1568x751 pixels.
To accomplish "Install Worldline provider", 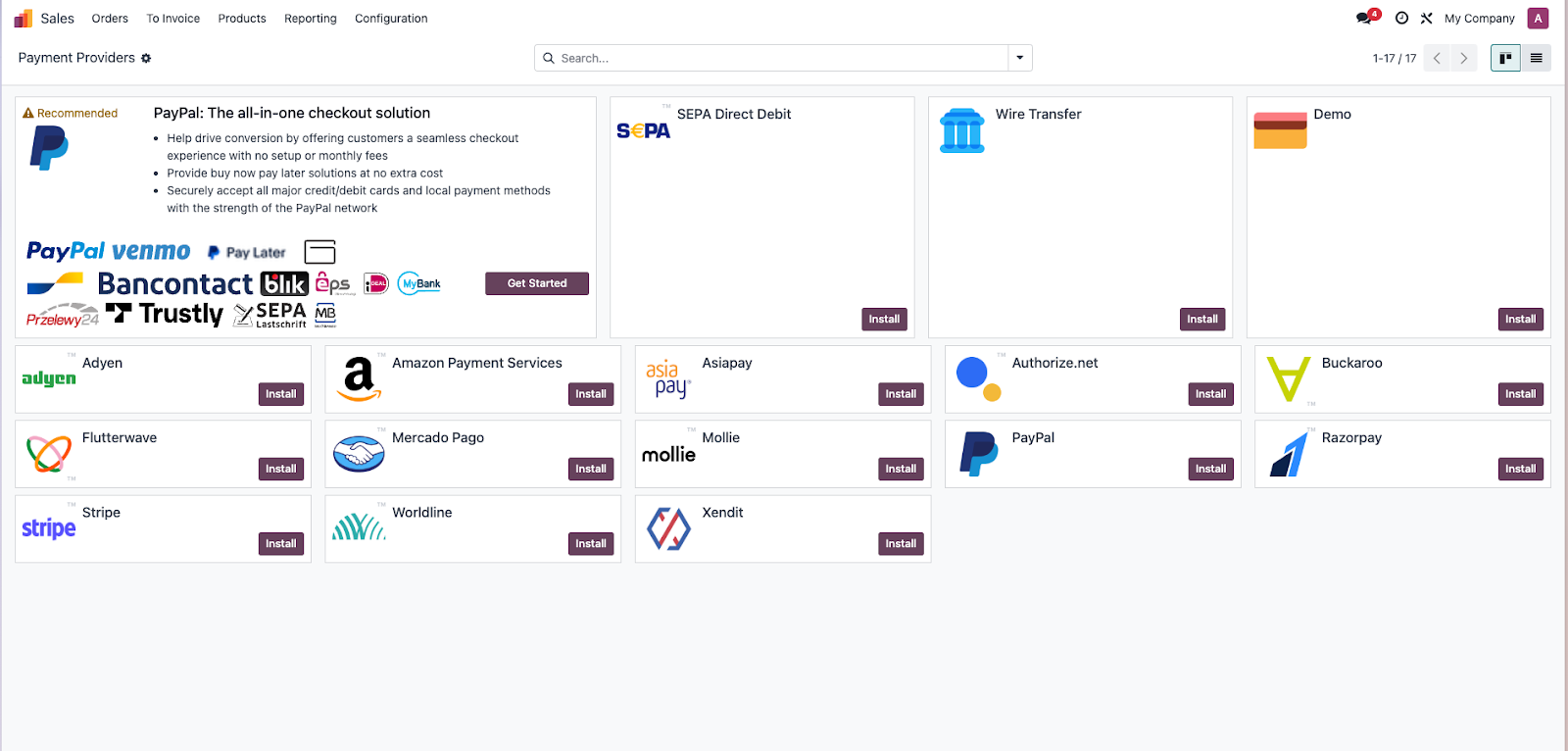I will coord(591,543).
